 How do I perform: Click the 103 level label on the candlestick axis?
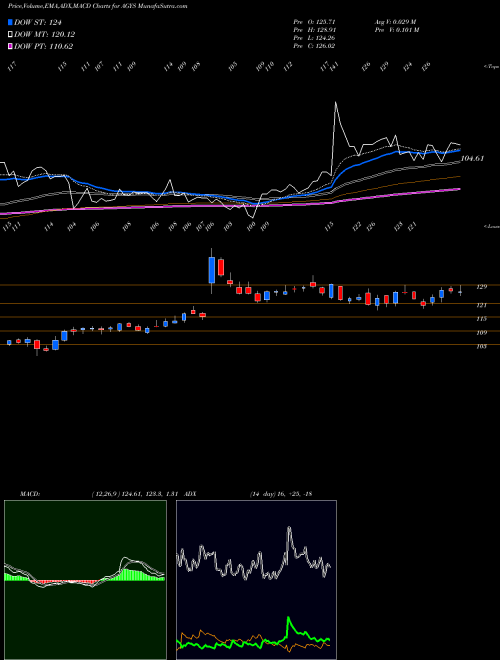(x=481, y=346)
